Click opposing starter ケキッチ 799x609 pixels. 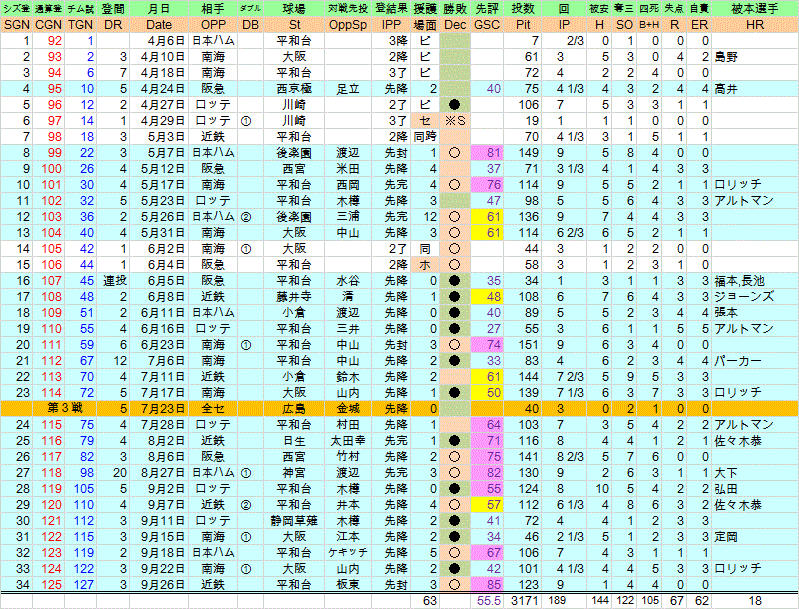point(348,552)
